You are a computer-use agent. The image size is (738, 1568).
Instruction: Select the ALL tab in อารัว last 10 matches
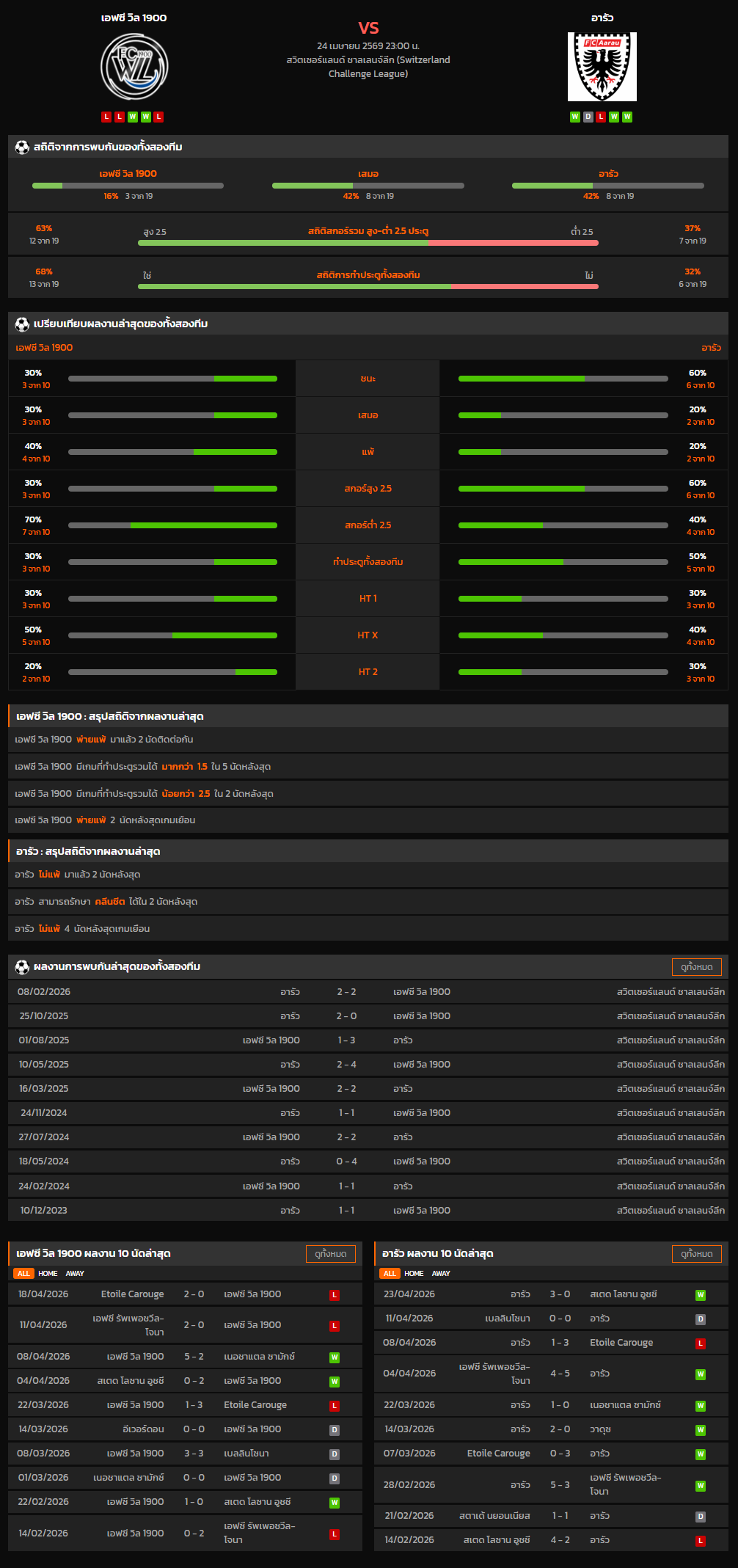click(x=390, y=1274)
